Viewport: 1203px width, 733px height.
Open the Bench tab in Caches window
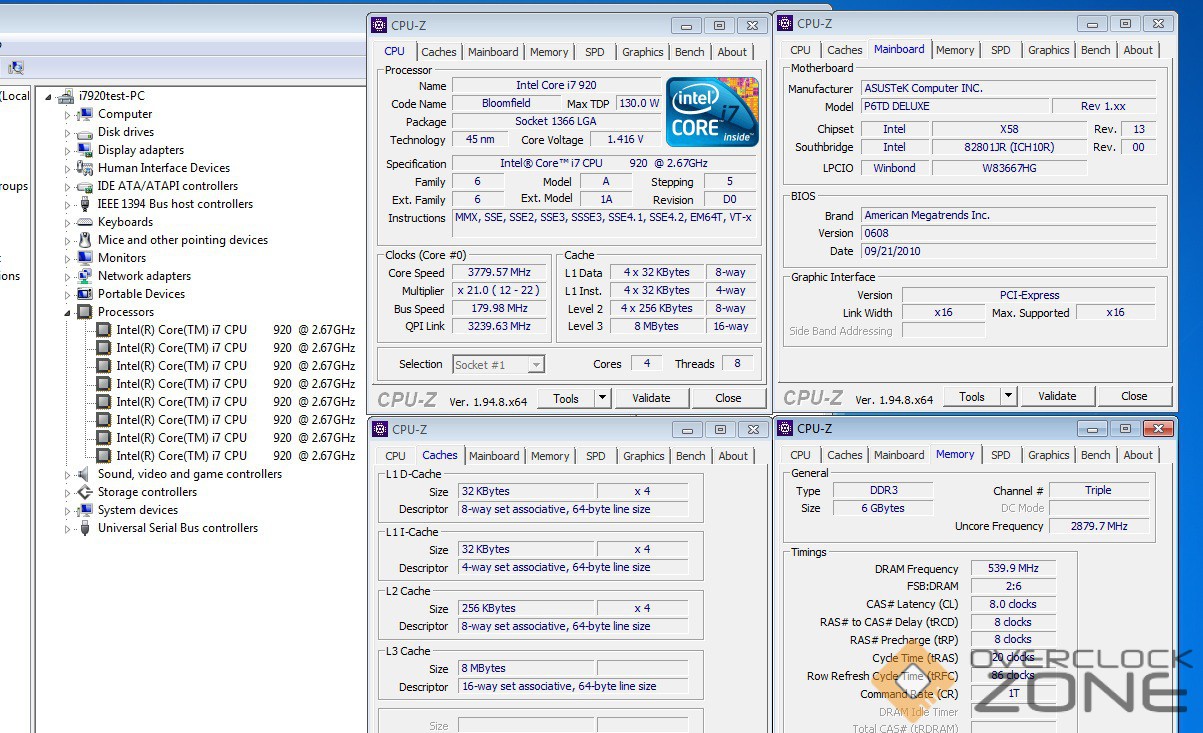coord(690,456)
